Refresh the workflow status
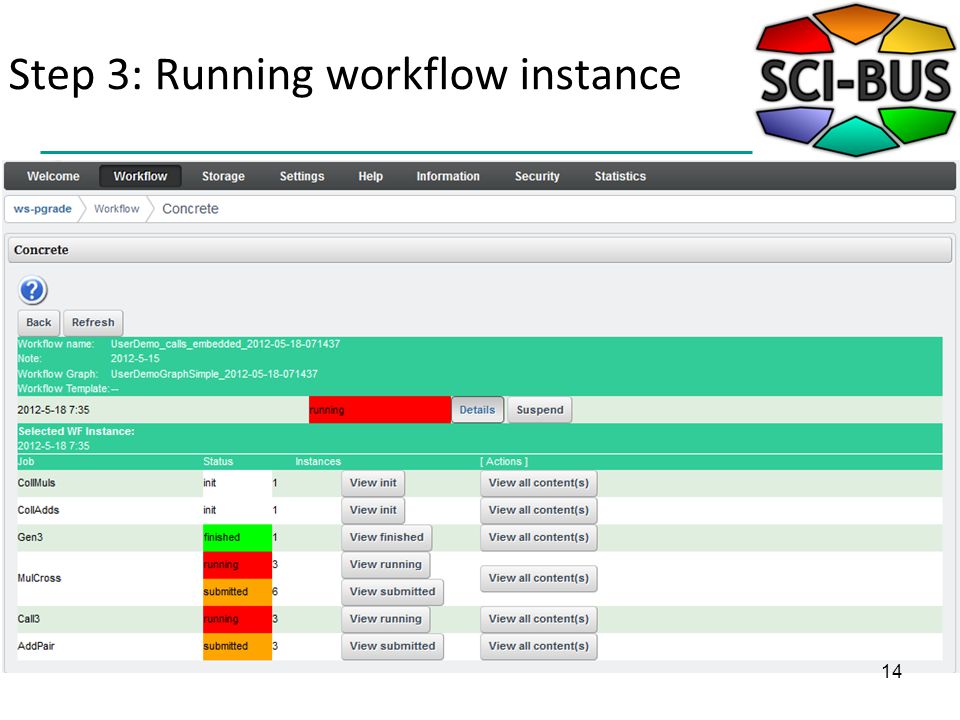Screen dimensions: 960x720 coord(93,323)
